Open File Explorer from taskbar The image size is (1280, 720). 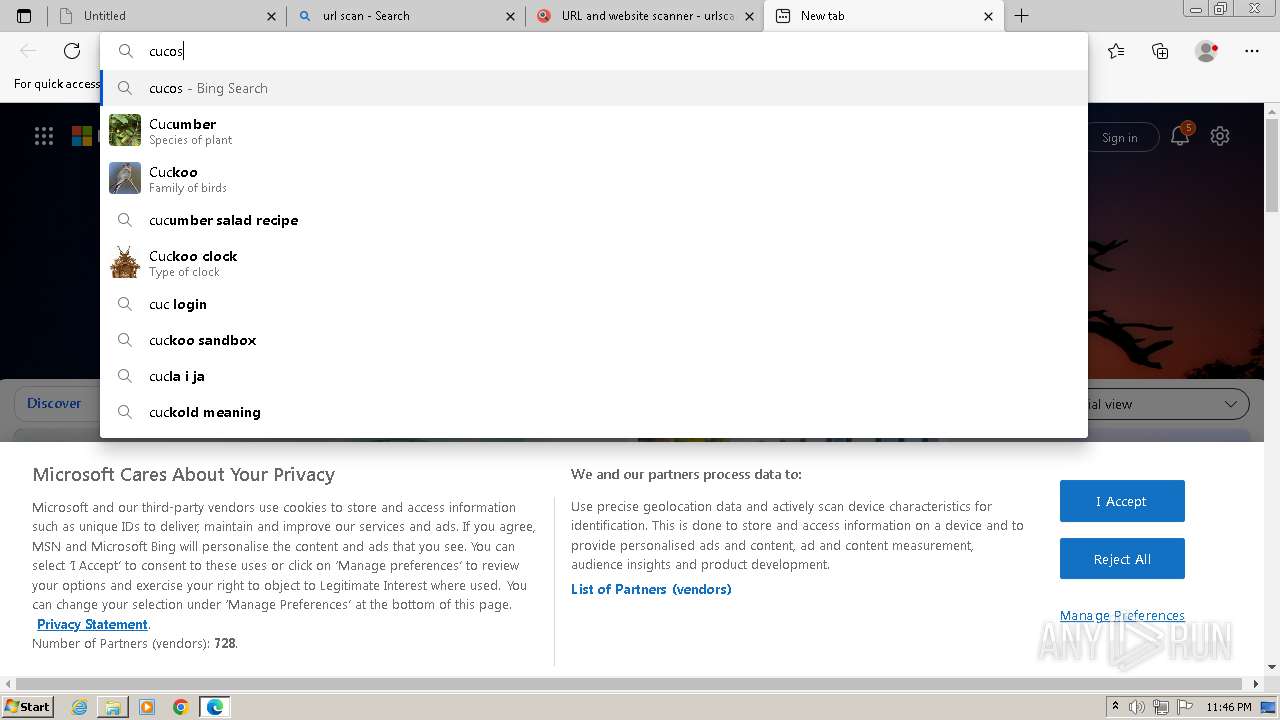[113, 707]
